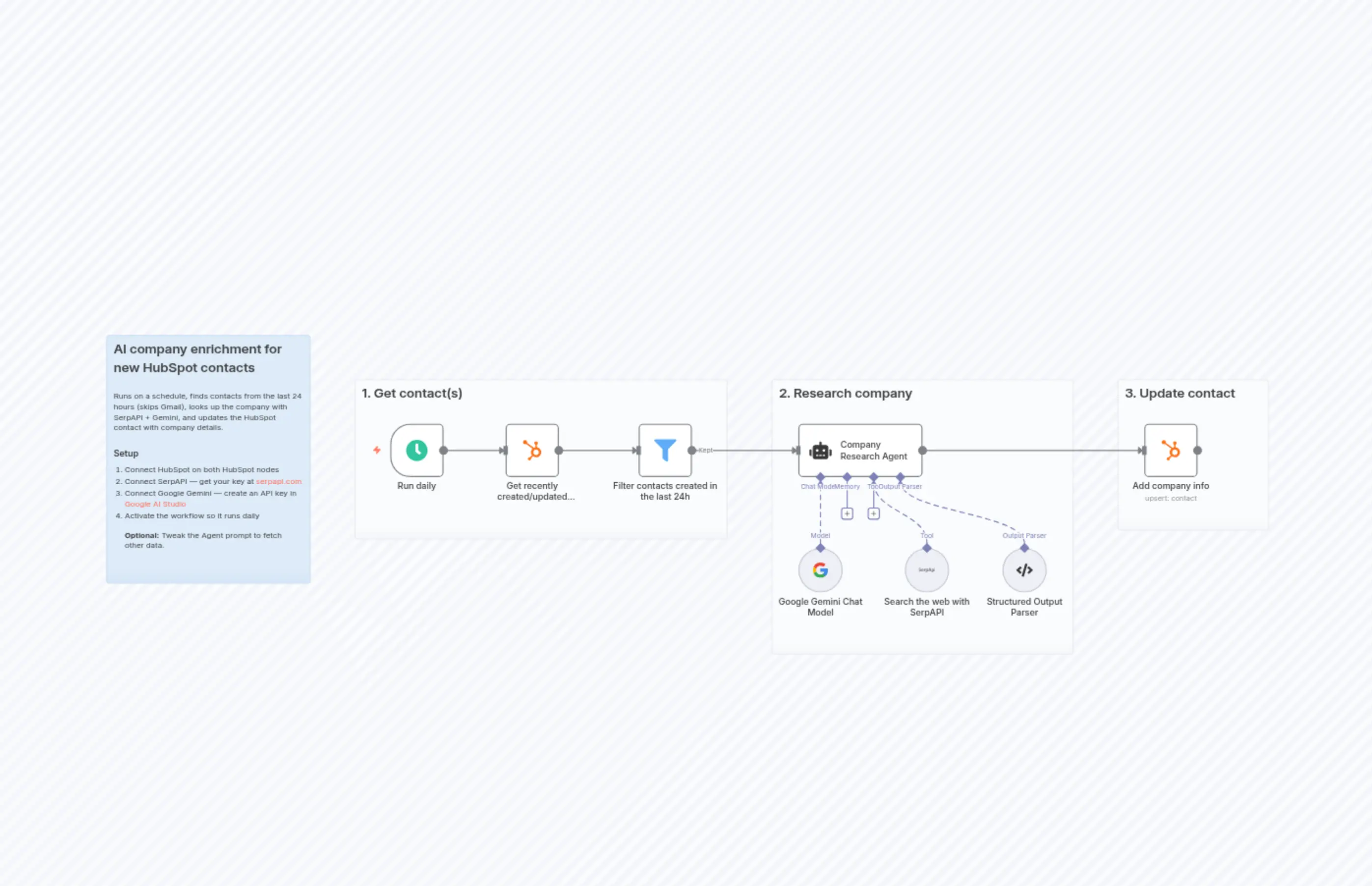This screenshot has height=886, width=1372.
Task: Click the orange lightning bolt beside Run daily
Action: click(377, 451)
